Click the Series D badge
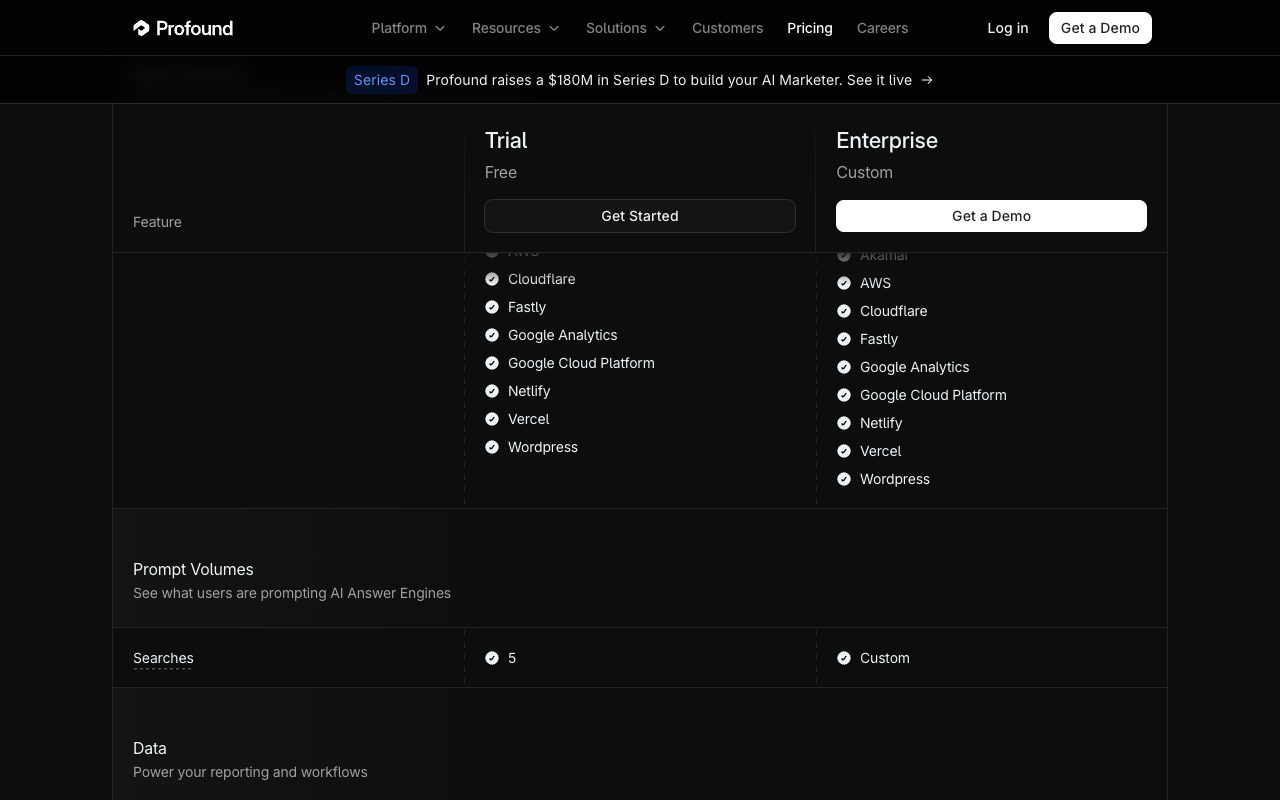This screenshot has width=1280, height=800. 382,80
